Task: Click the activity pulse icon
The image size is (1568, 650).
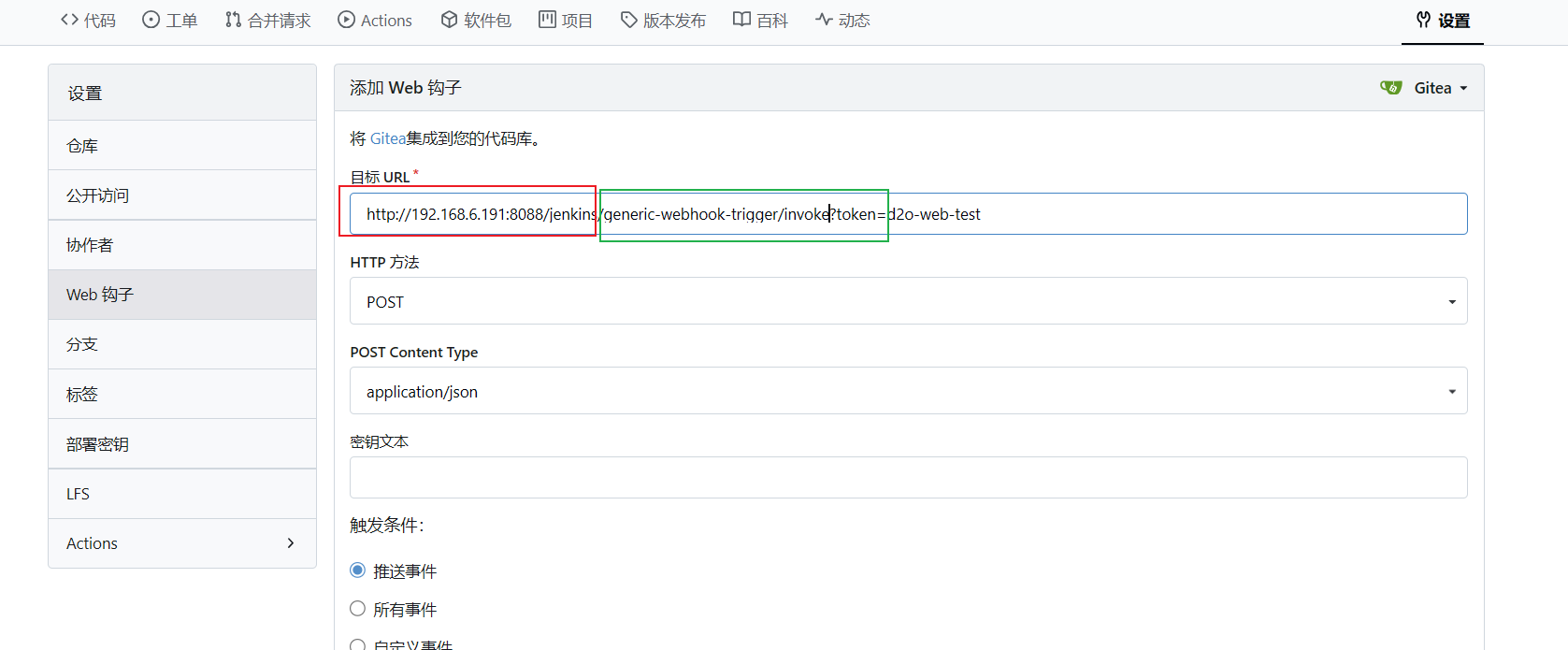Action: 824,20
